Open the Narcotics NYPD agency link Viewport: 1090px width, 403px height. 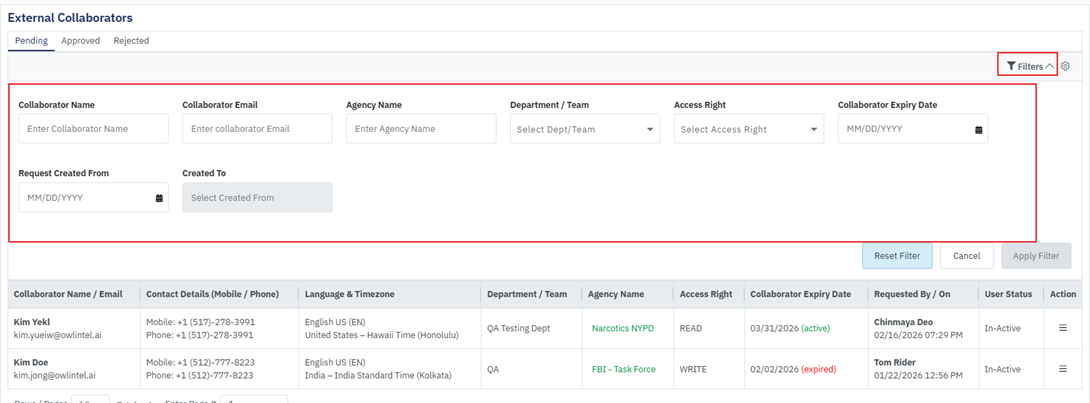coord(623,327)
